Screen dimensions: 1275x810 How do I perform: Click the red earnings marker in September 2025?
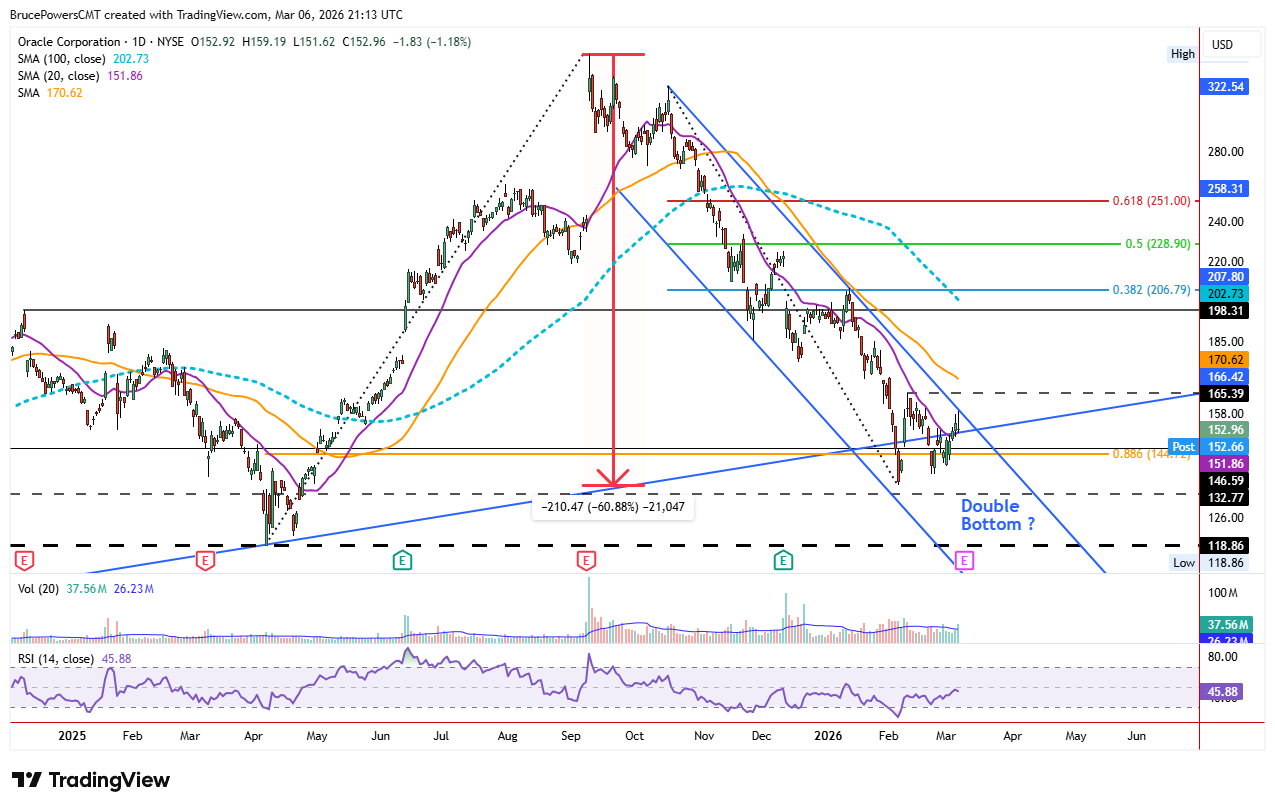(586, 559)
